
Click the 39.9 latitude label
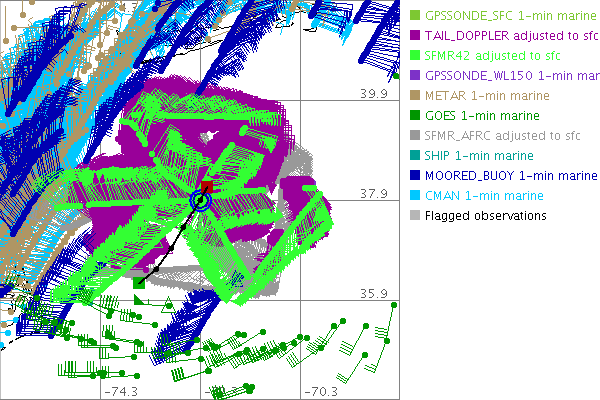tap(373, 93)
